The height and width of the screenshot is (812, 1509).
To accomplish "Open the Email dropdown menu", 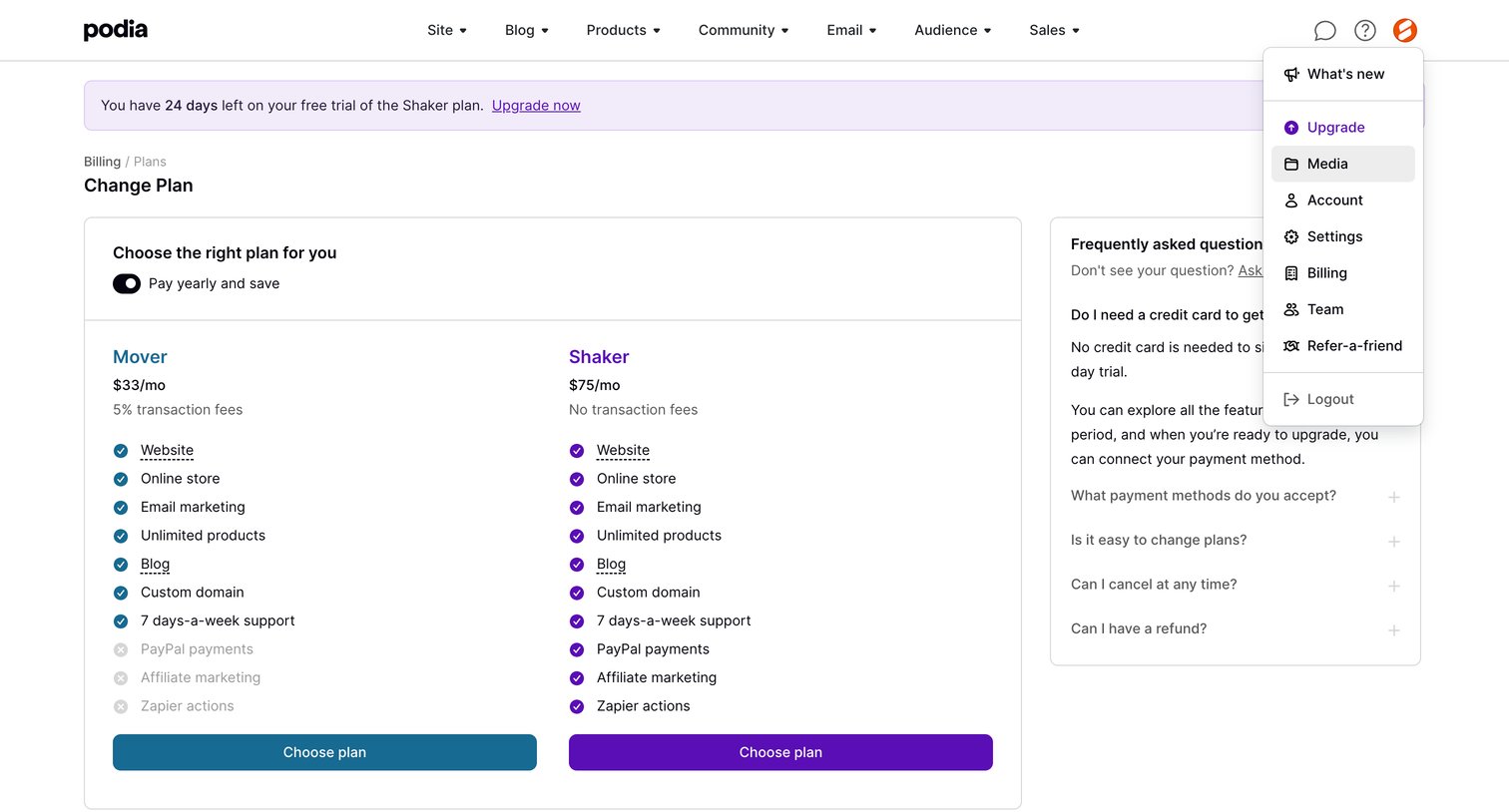I will coord(851,30).
